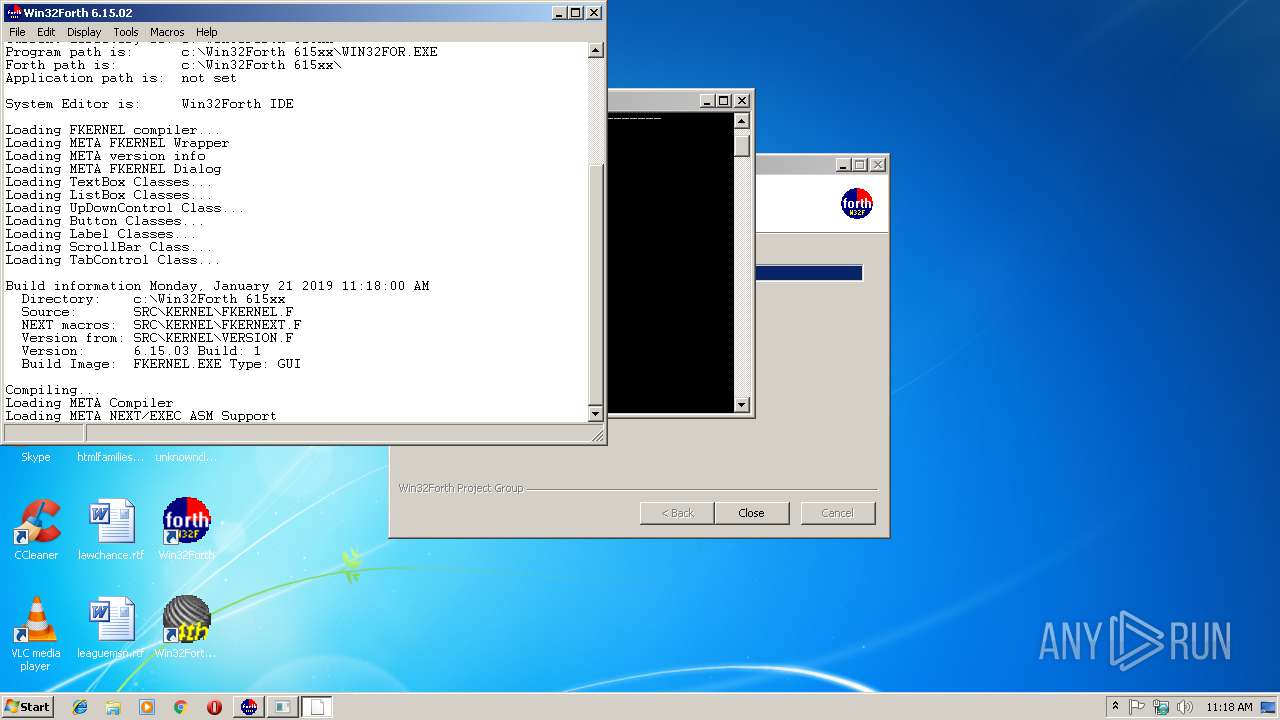
Task: Click the scroll-up arrow of Win32Forth console
Action: (x=595, y=50)
